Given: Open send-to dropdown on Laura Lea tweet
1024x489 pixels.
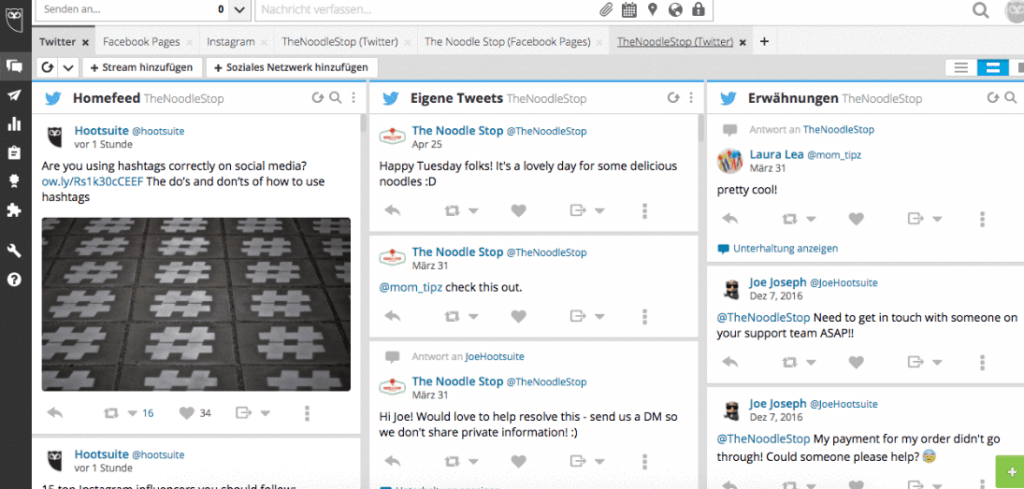Looking at the screenshot, I should click(937, 219).
